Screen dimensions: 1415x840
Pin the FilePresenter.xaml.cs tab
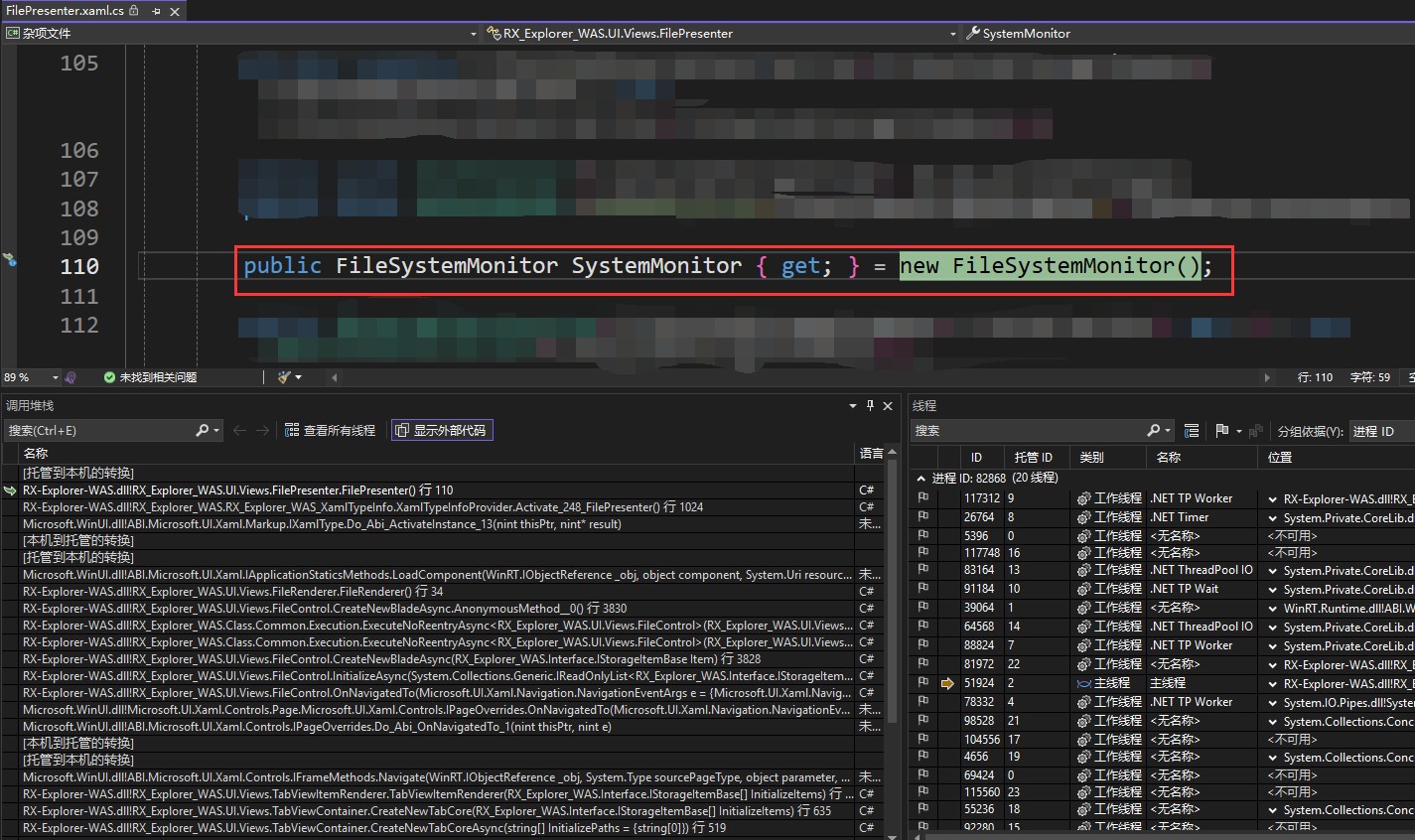coord(156,11)
